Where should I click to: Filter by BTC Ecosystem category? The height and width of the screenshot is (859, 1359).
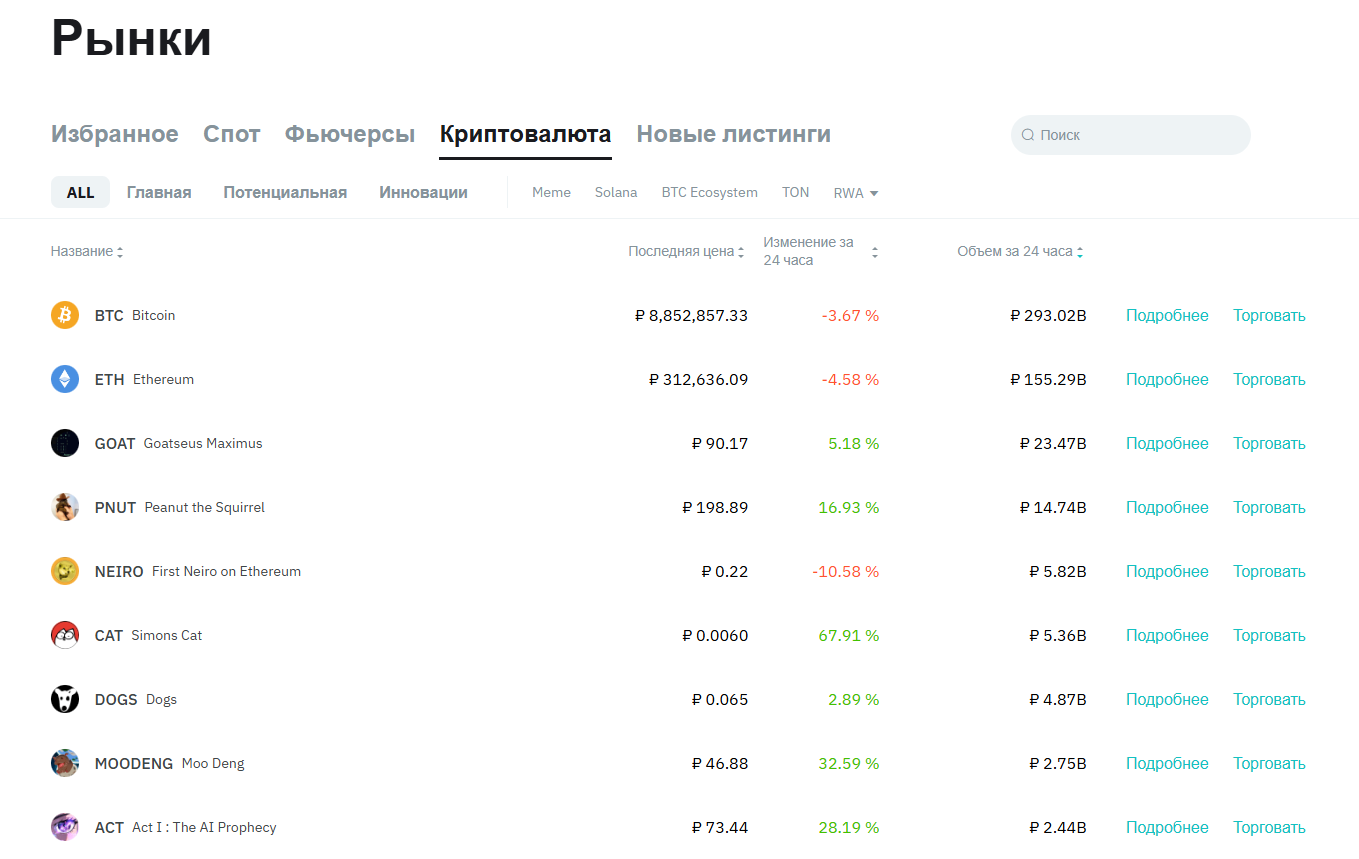[710, 192]
